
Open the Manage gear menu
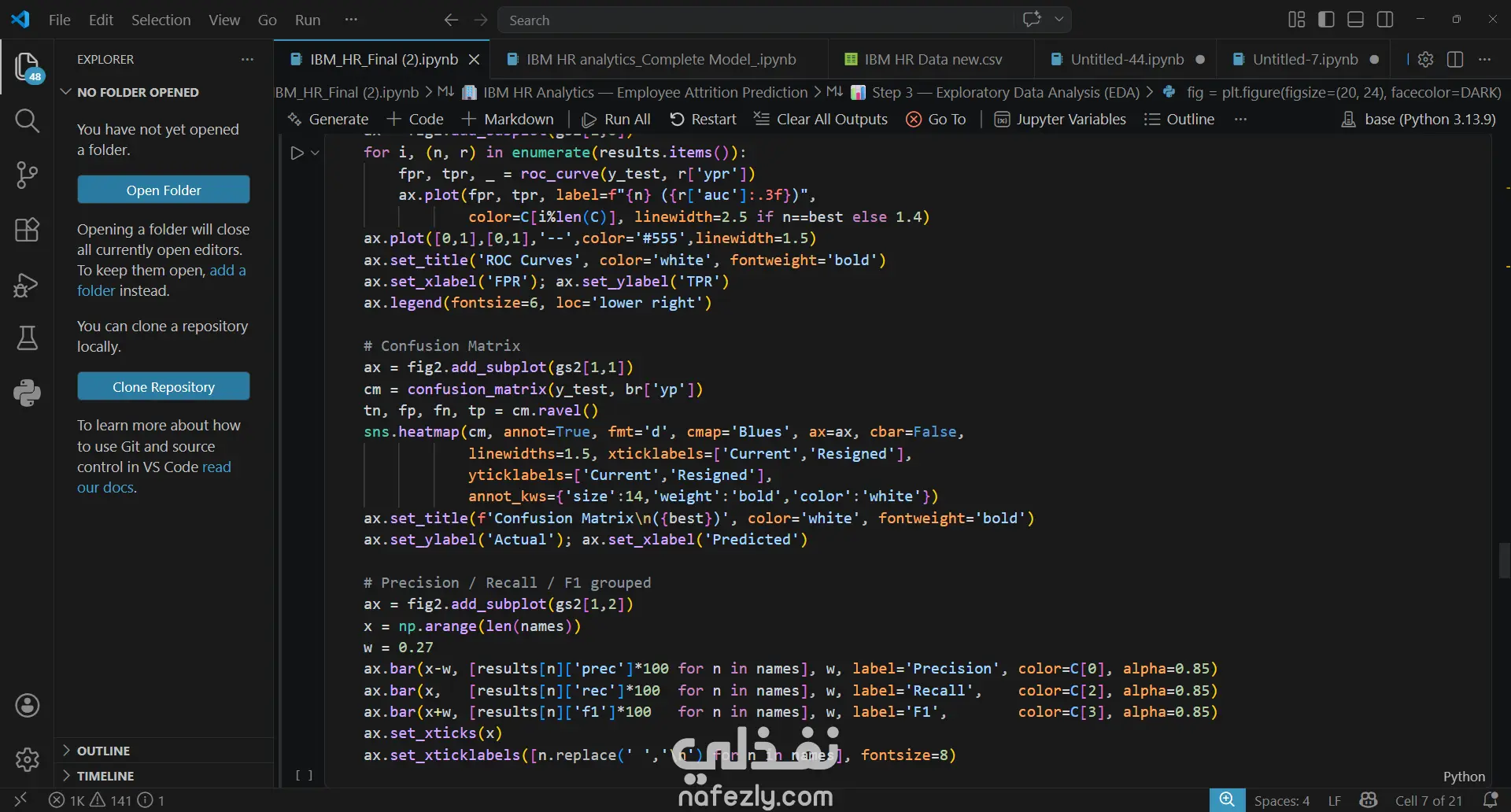[28, 760]
